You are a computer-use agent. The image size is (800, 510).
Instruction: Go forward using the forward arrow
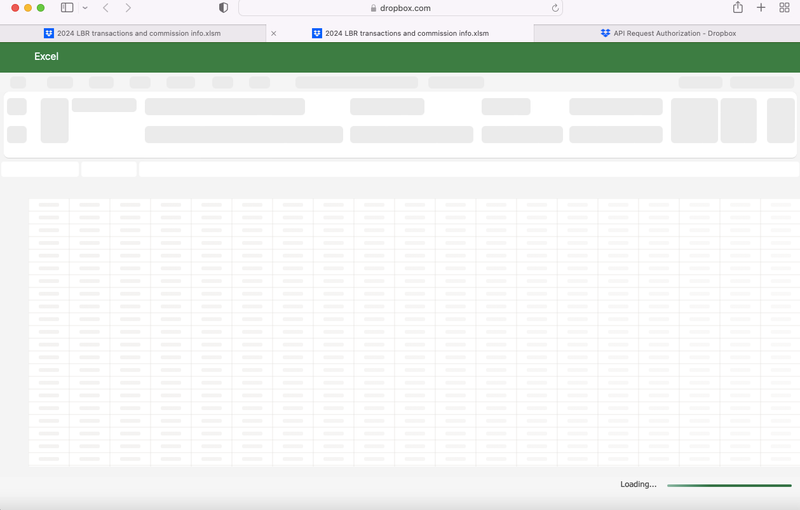point(128,8)
